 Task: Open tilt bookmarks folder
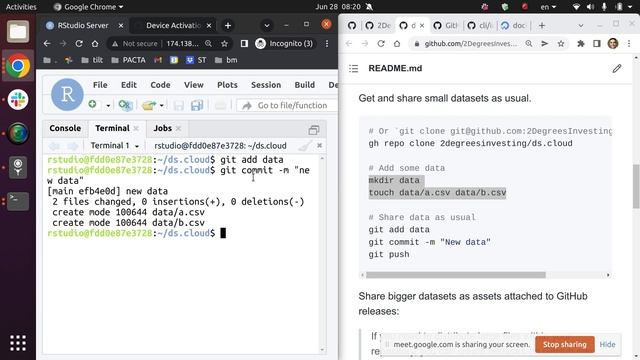pos(92,60)
